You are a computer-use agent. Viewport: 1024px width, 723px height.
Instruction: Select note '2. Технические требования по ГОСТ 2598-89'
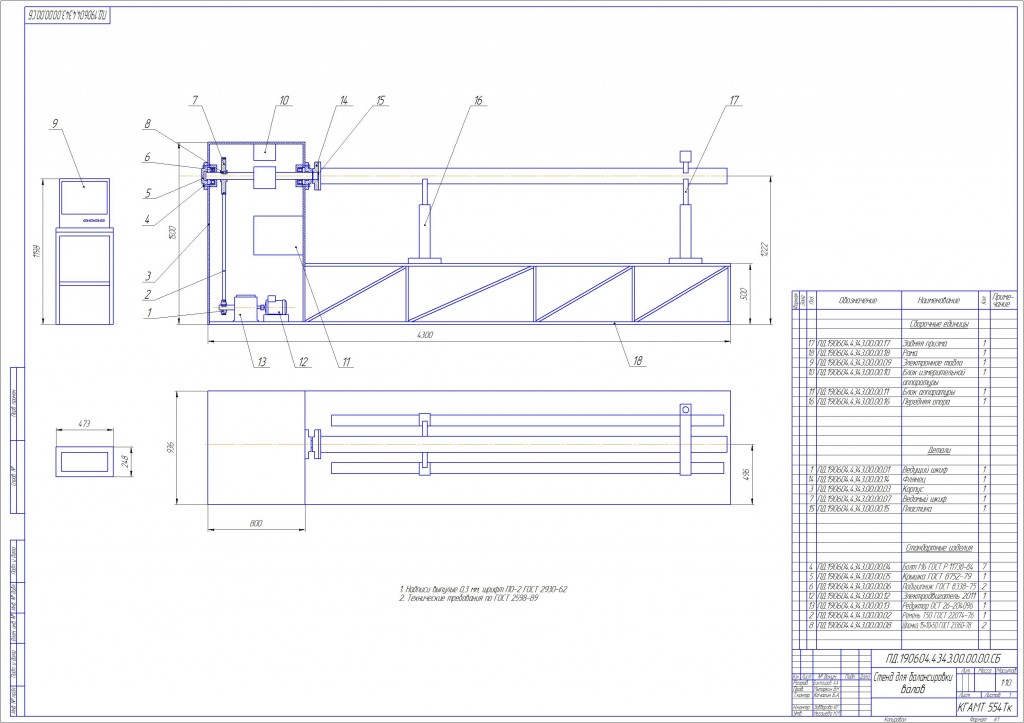point(469,598)
